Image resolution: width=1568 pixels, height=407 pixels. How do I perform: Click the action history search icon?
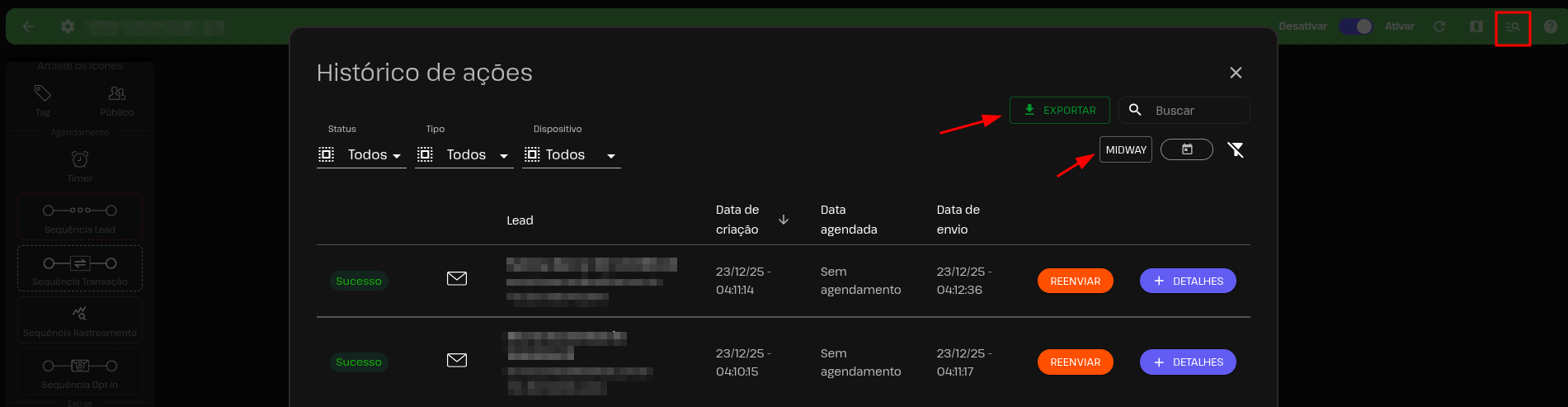1513,27
